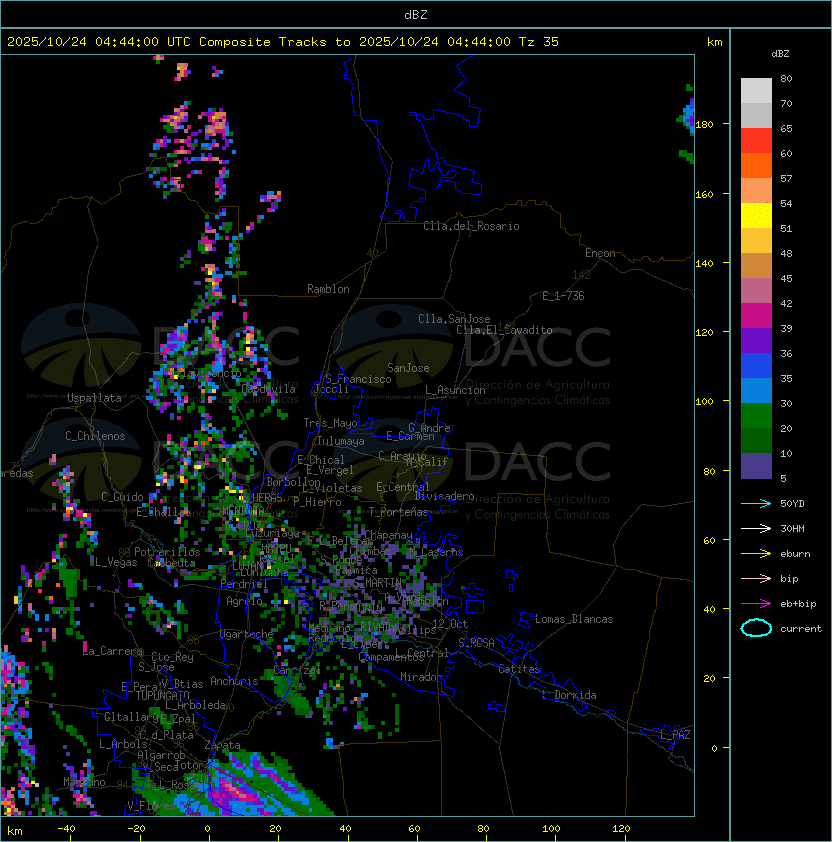
Task: Click the 'La_Carrera' map label
Action: click(x=113, y=651)
